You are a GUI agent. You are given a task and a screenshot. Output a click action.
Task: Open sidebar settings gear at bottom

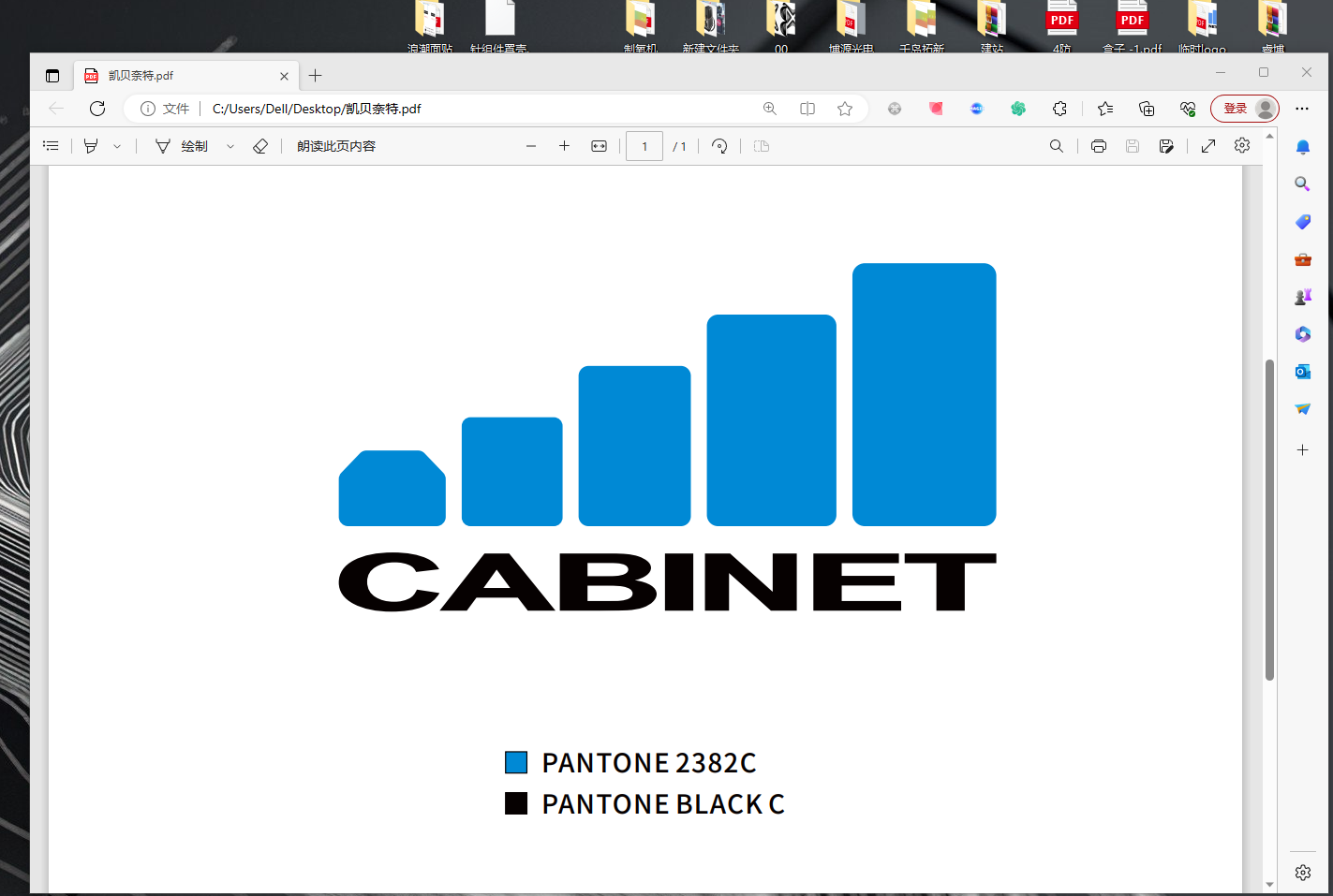pyautogui.click(x=1303, y=873)
